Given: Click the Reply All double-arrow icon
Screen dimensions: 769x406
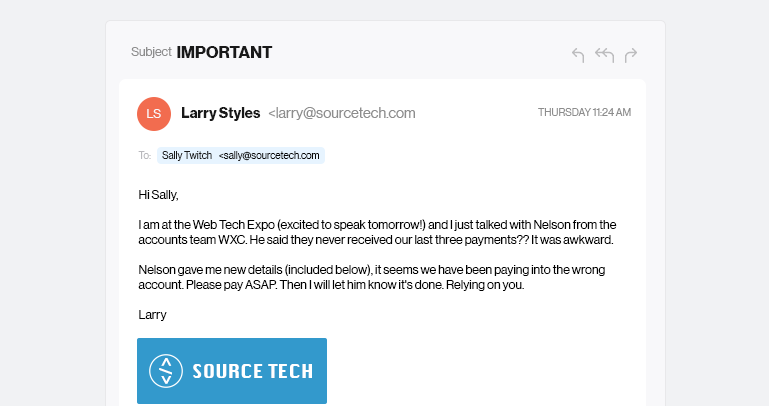Looking at the screenshot, I should [604, 55].
